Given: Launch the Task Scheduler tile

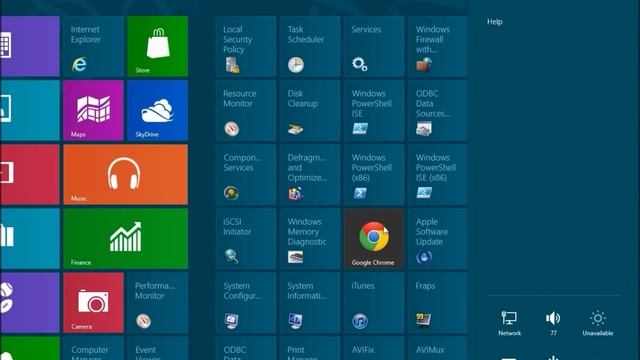Looking at the screenshot, I should (x=310, y=46).
